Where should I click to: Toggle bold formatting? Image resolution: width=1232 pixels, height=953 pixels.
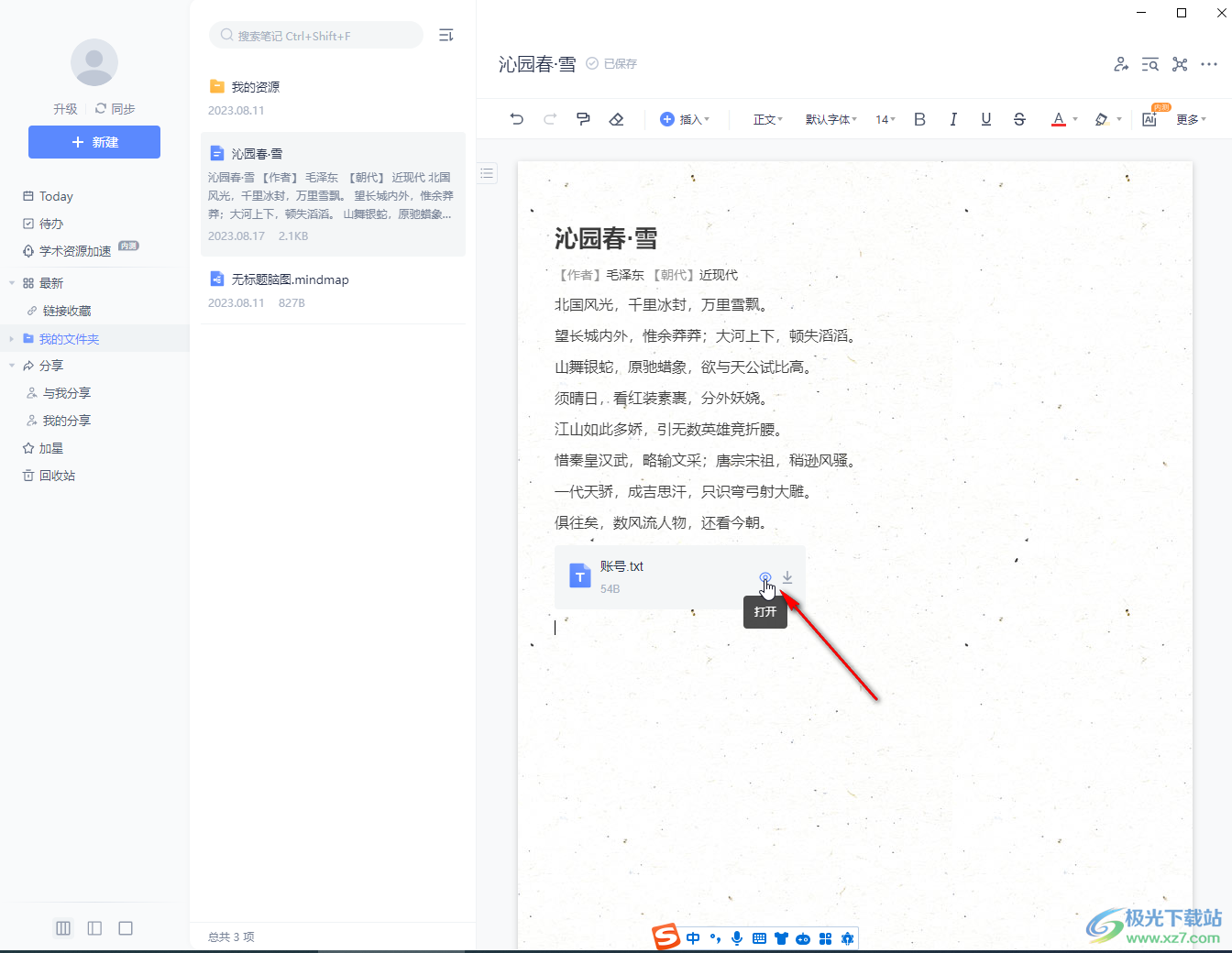920,119
